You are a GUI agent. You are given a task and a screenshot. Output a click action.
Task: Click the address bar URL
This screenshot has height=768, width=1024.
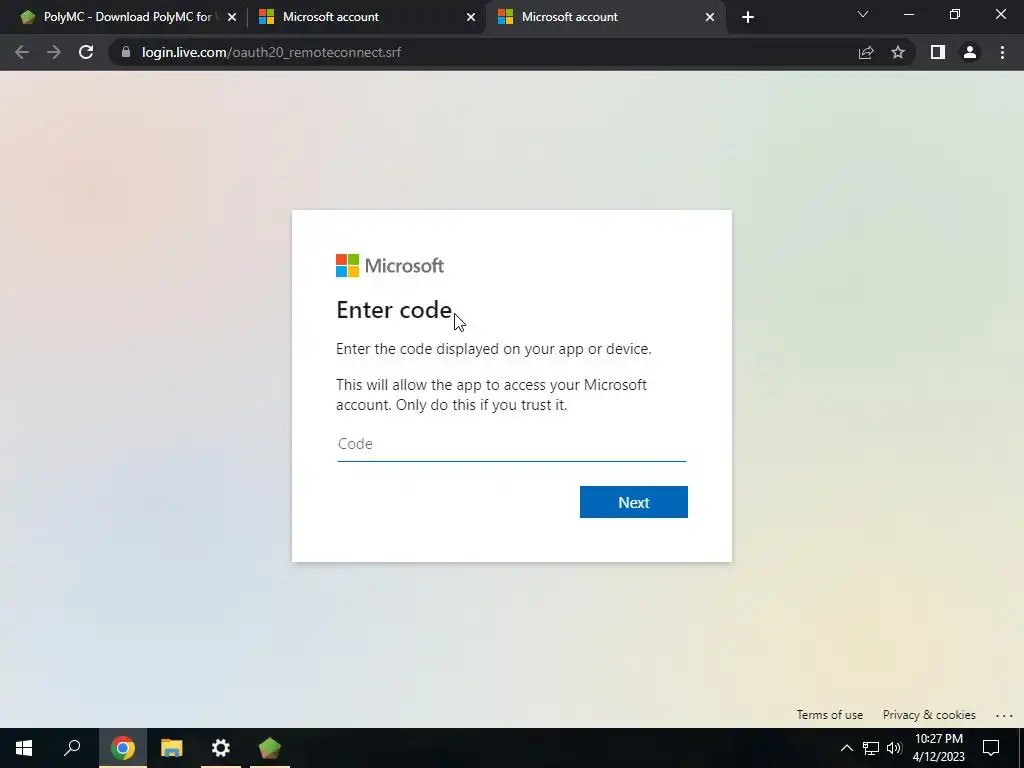(271, 52)
